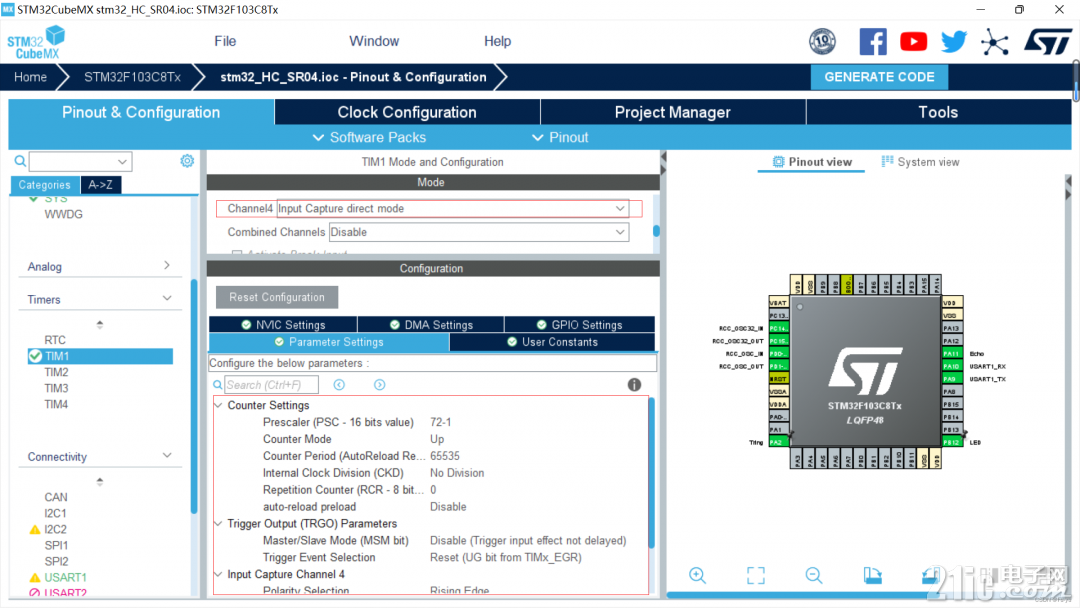Open the Facebook page icon
The image size is (1080, 608).
(873, 42)
